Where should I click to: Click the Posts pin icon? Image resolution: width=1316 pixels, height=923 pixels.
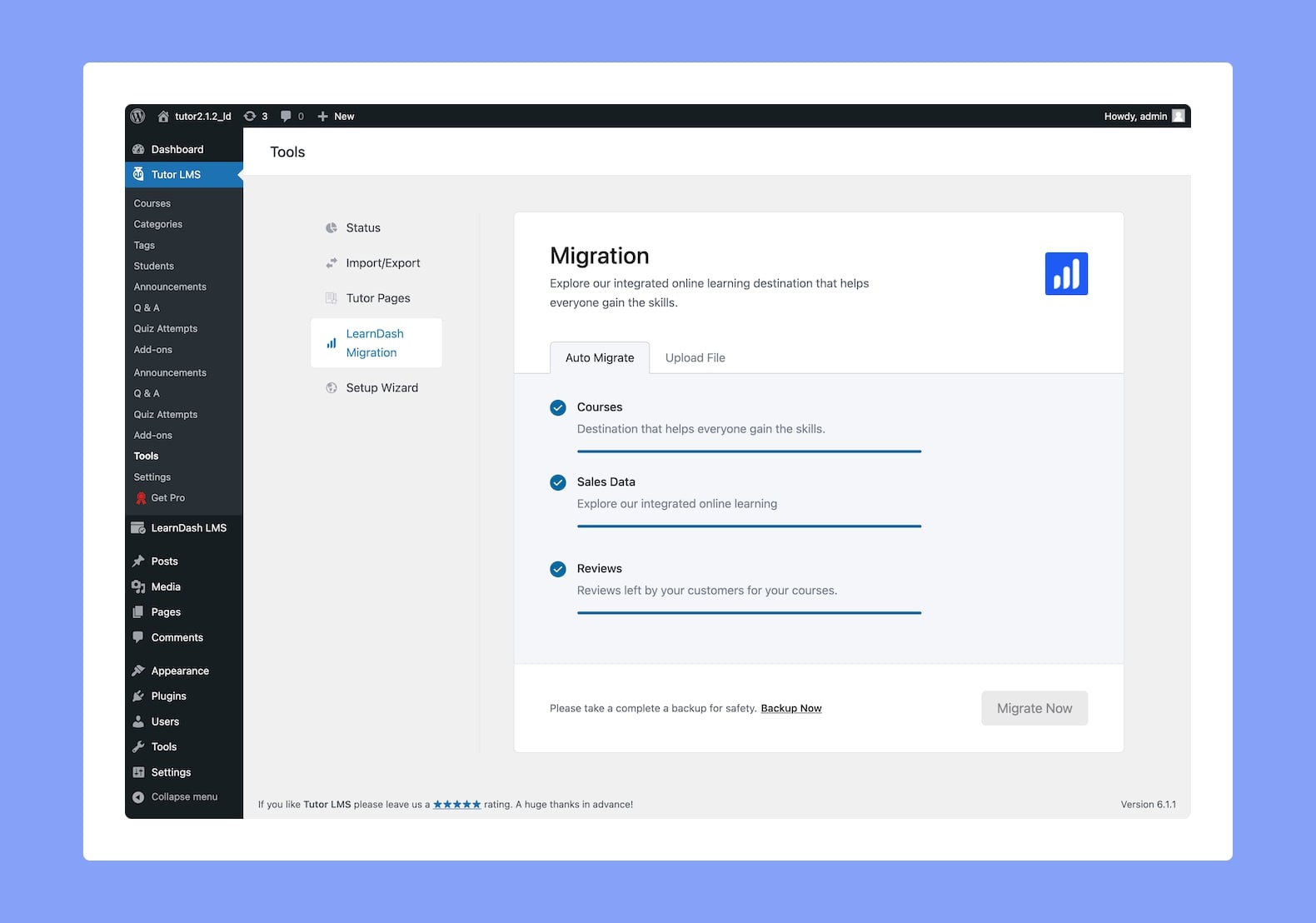point(138,561)
